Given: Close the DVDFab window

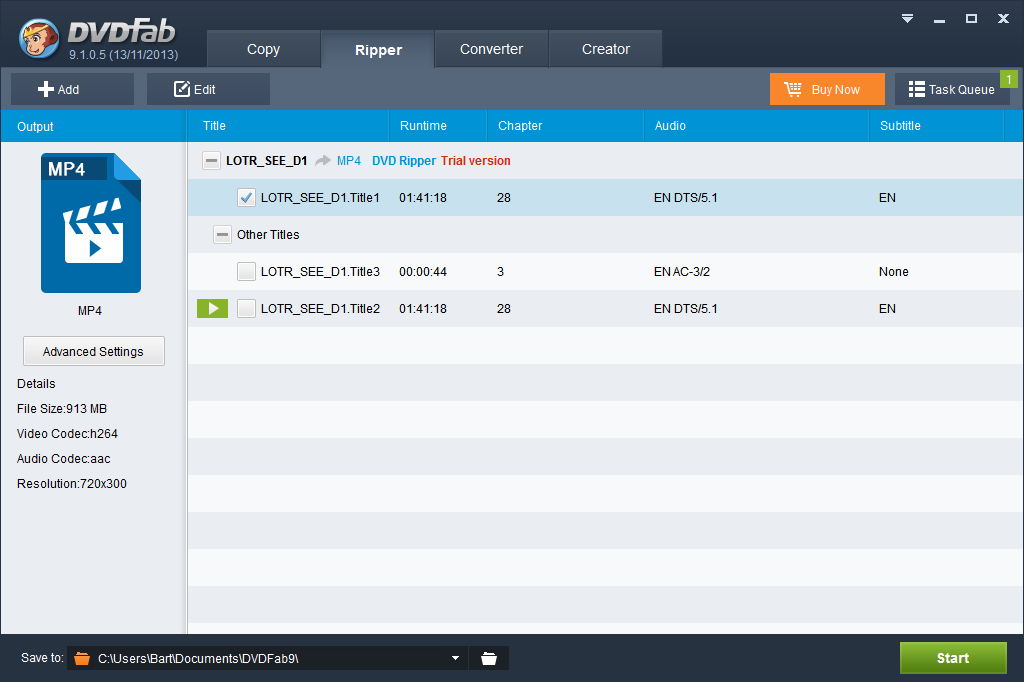Looking at the screenshot, I should 1003,18.
